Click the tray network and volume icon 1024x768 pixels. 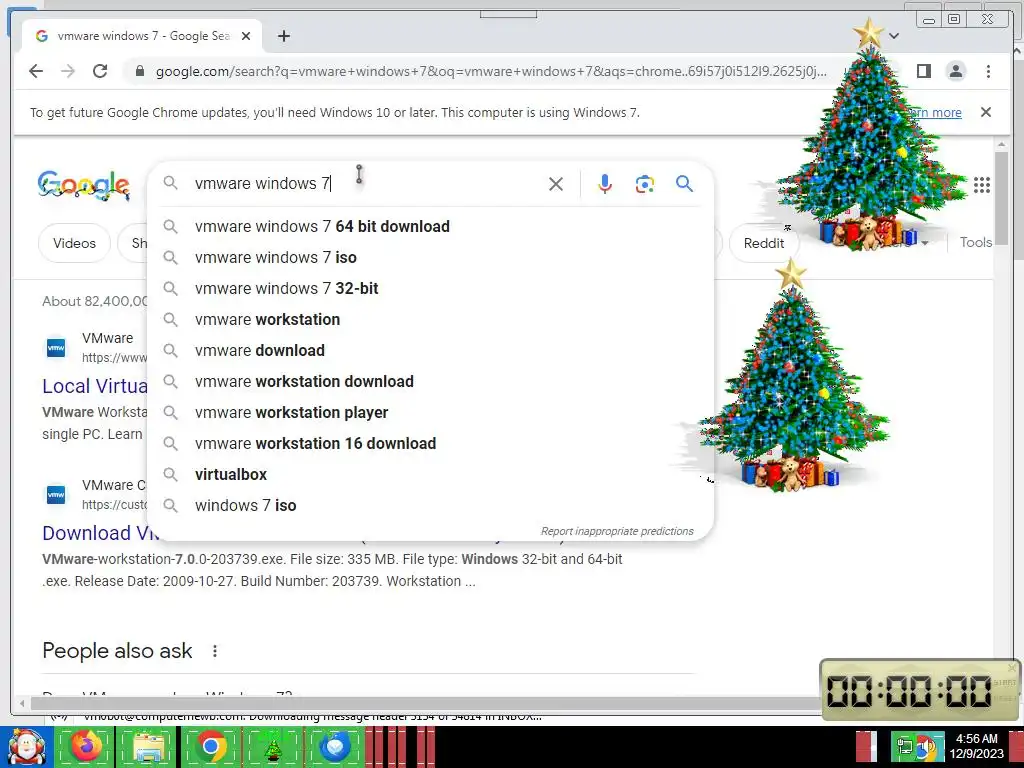pyautogui.click(x=917, y=747)
